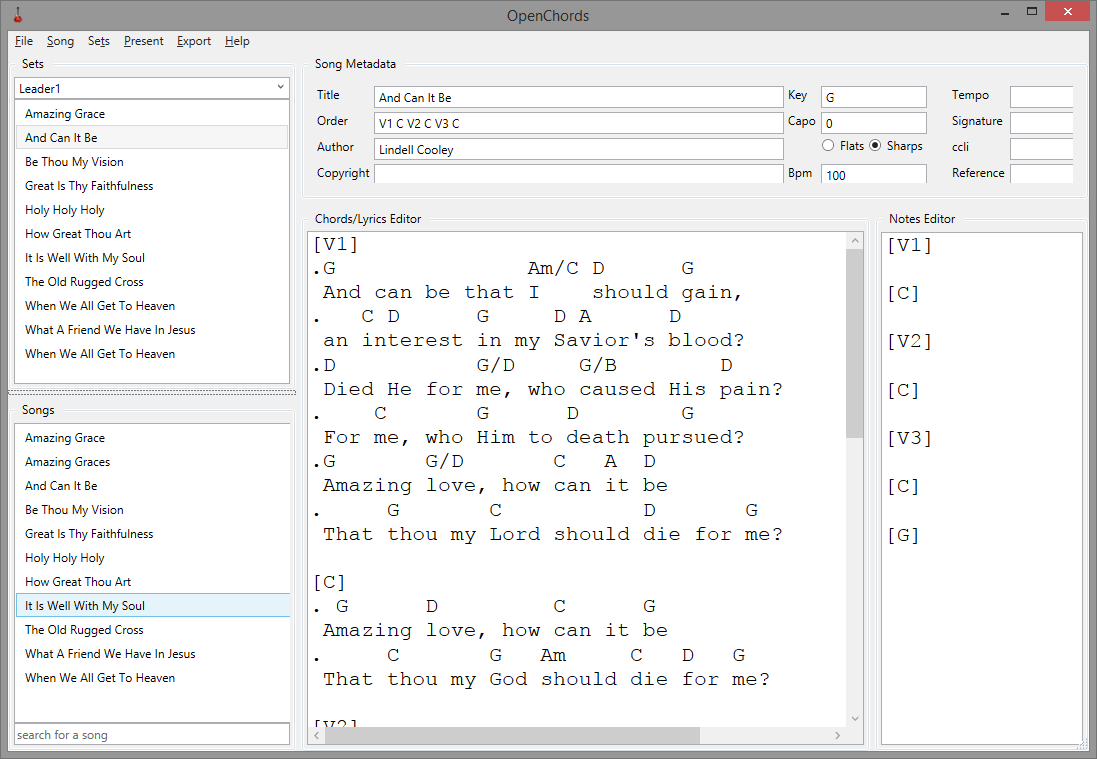Open the Leader1 set selector dropdown
1097x759 pixels.
[280, 87]
